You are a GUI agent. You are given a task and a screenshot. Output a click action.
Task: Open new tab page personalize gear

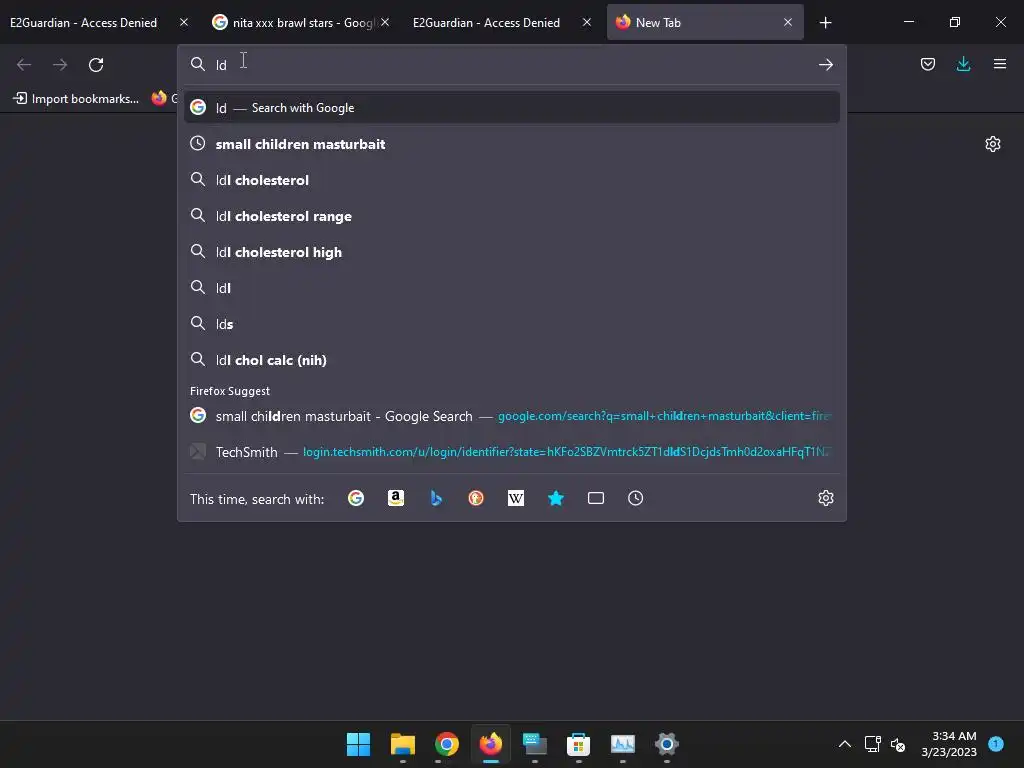993,144
